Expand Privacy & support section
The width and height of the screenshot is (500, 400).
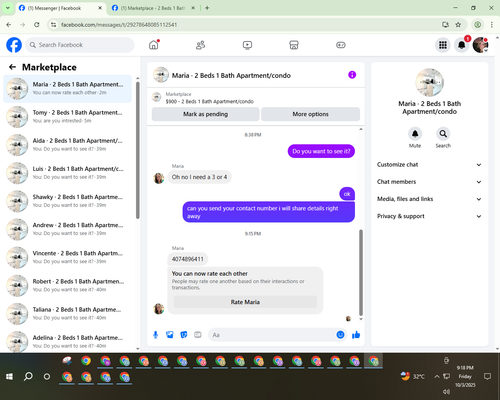[x=429, y=216]
